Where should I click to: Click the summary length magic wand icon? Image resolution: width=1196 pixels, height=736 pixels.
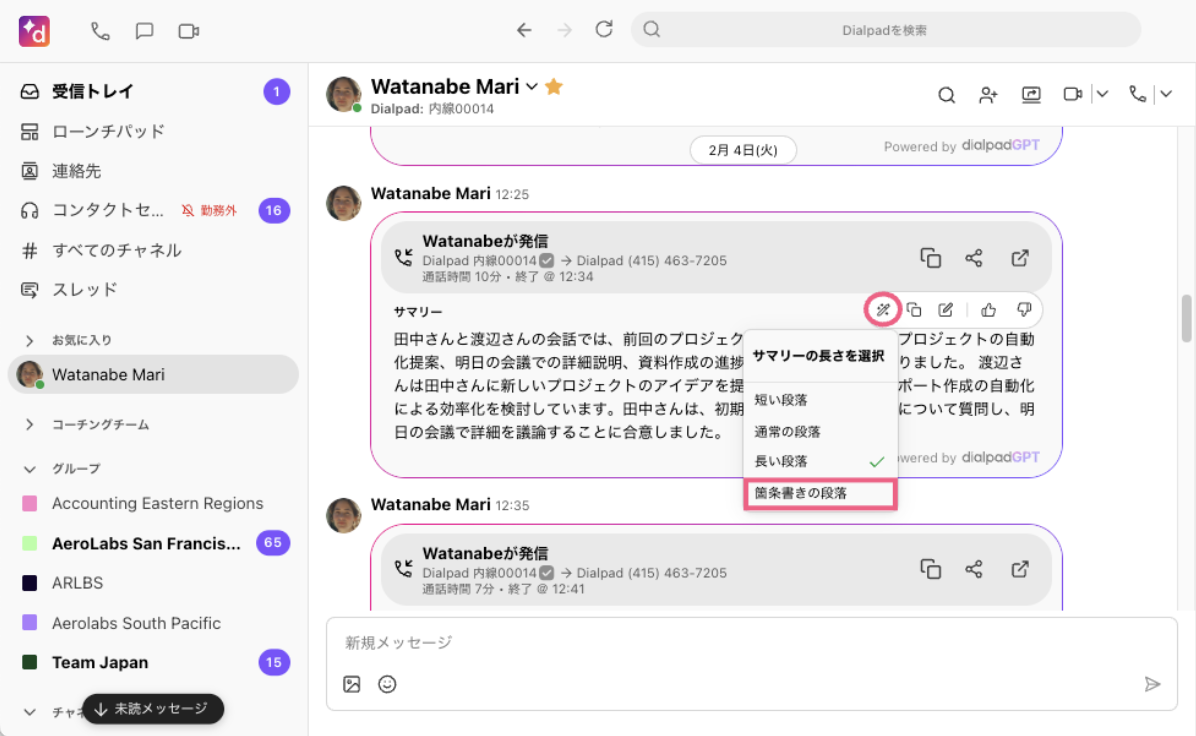click(883, 310)
